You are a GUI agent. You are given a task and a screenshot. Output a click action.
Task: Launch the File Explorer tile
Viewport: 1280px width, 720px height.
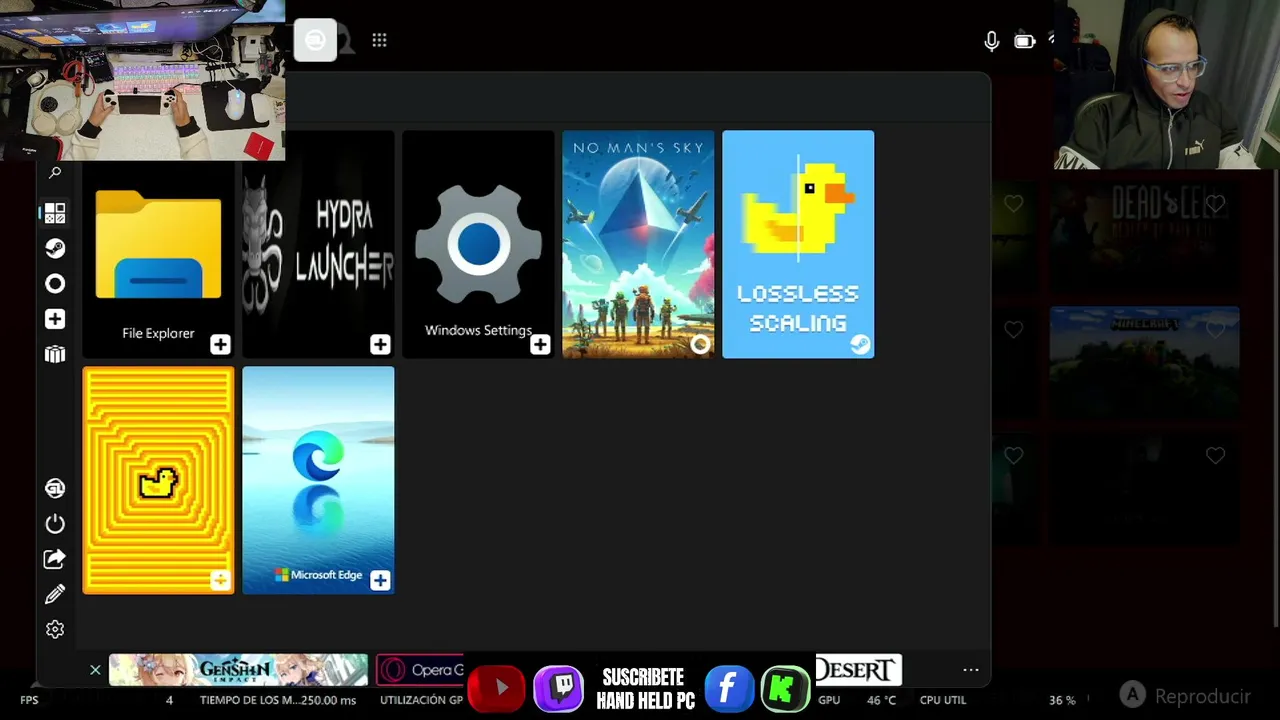[158, 244]
